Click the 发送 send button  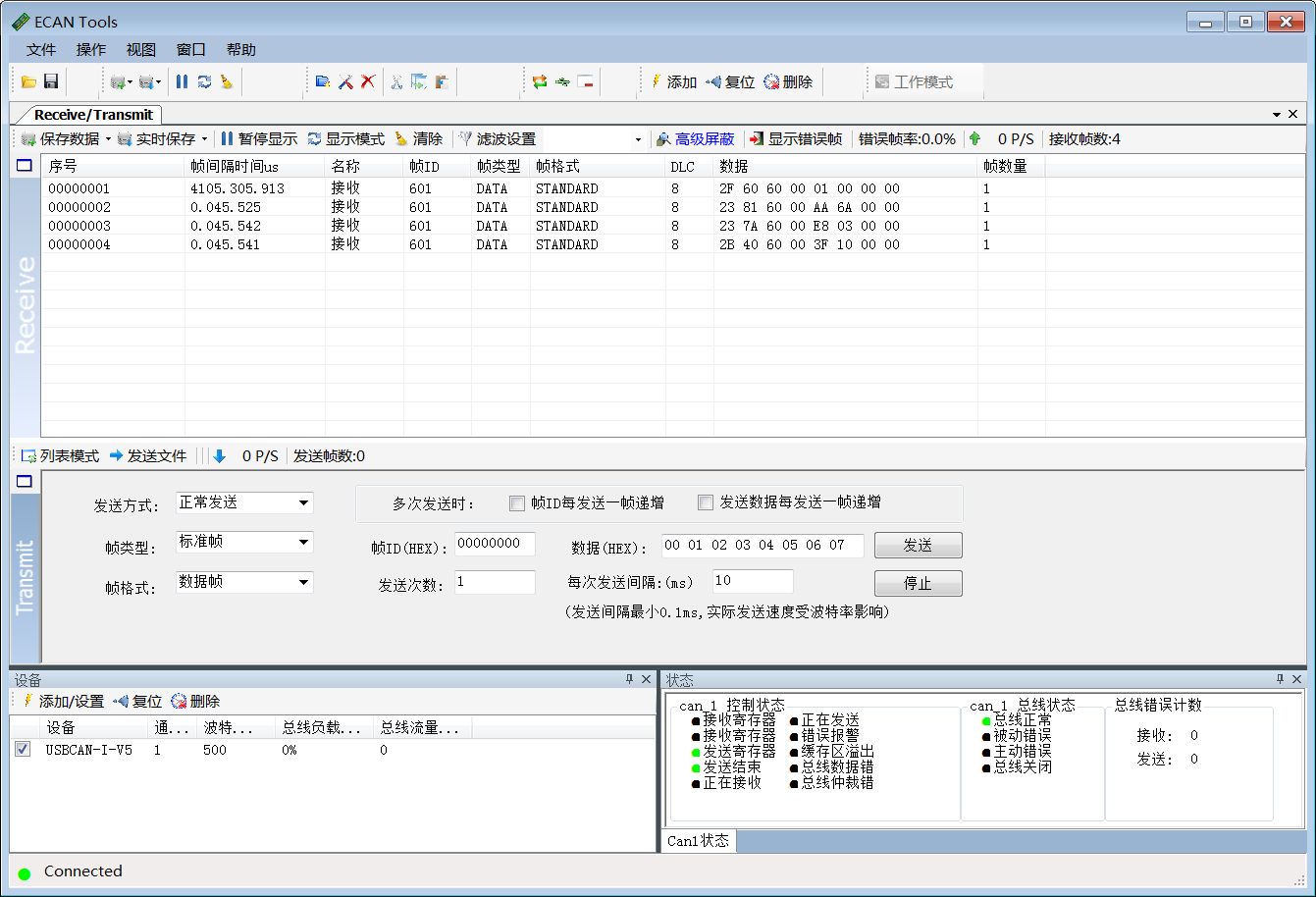(918, 546)
